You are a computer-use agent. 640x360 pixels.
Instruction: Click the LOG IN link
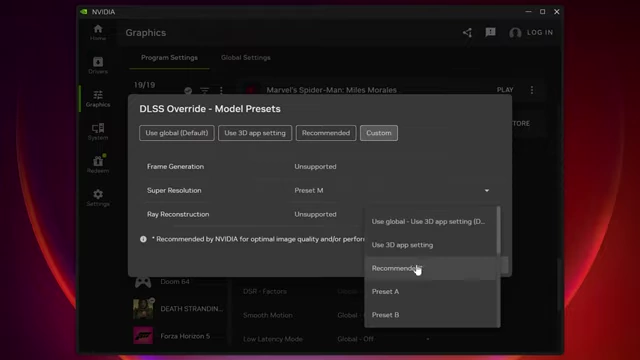540,32
